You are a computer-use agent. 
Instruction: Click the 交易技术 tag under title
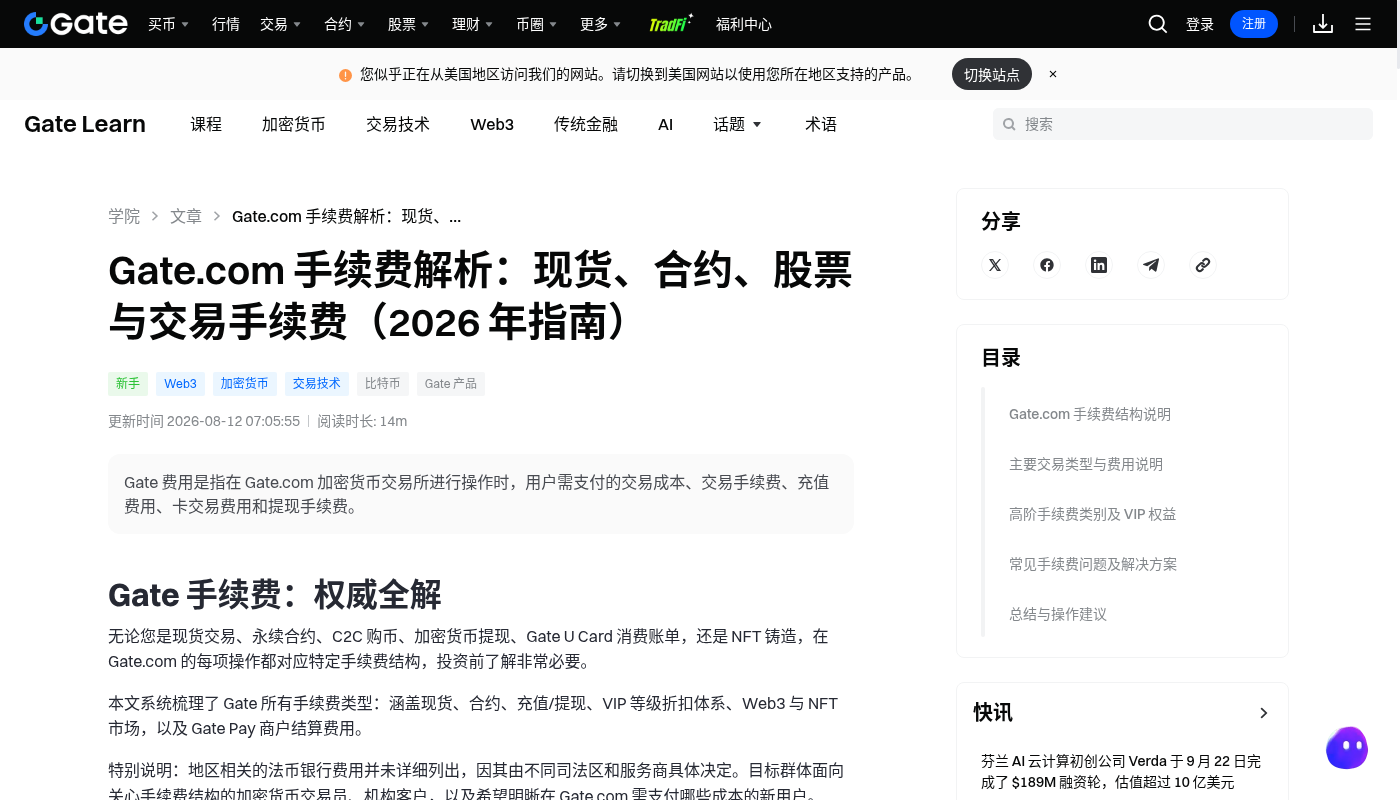tap(317, 383)
